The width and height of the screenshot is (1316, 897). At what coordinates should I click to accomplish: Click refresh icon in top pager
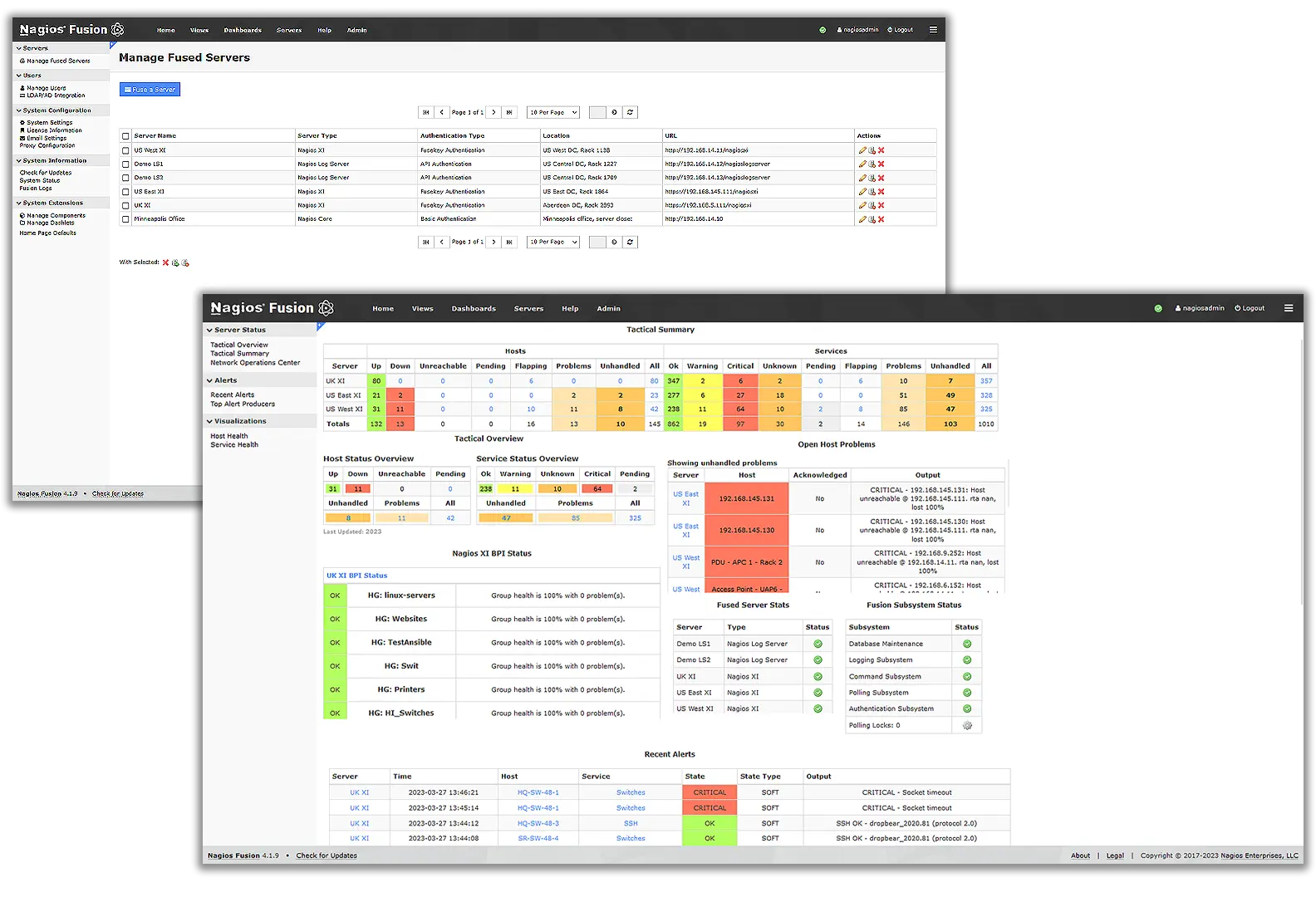click(631, 112)
